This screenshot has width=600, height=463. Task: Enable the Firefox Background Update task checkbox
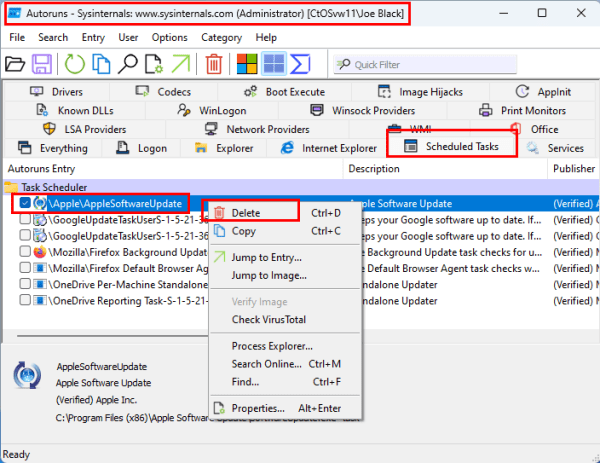pyautogui.click(x=26, y=252)
